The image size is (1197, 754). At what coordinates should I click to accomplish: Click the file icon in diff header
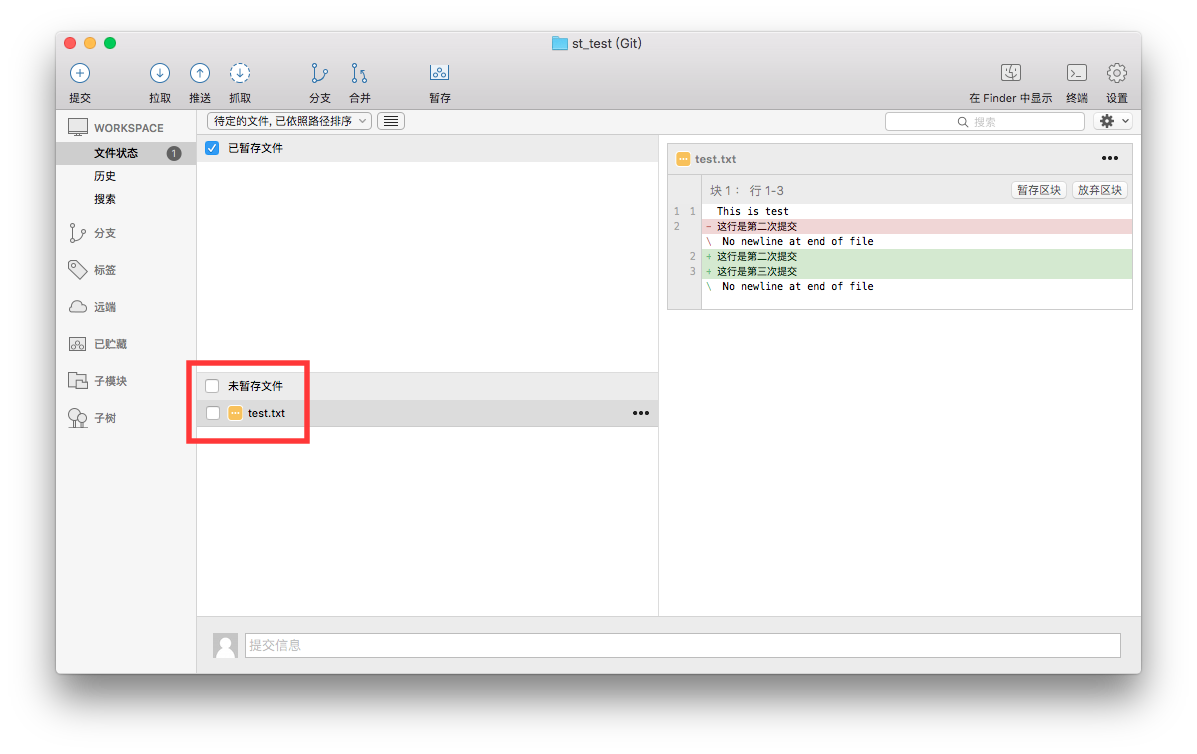pyautogui.click(x=683, y=159)
